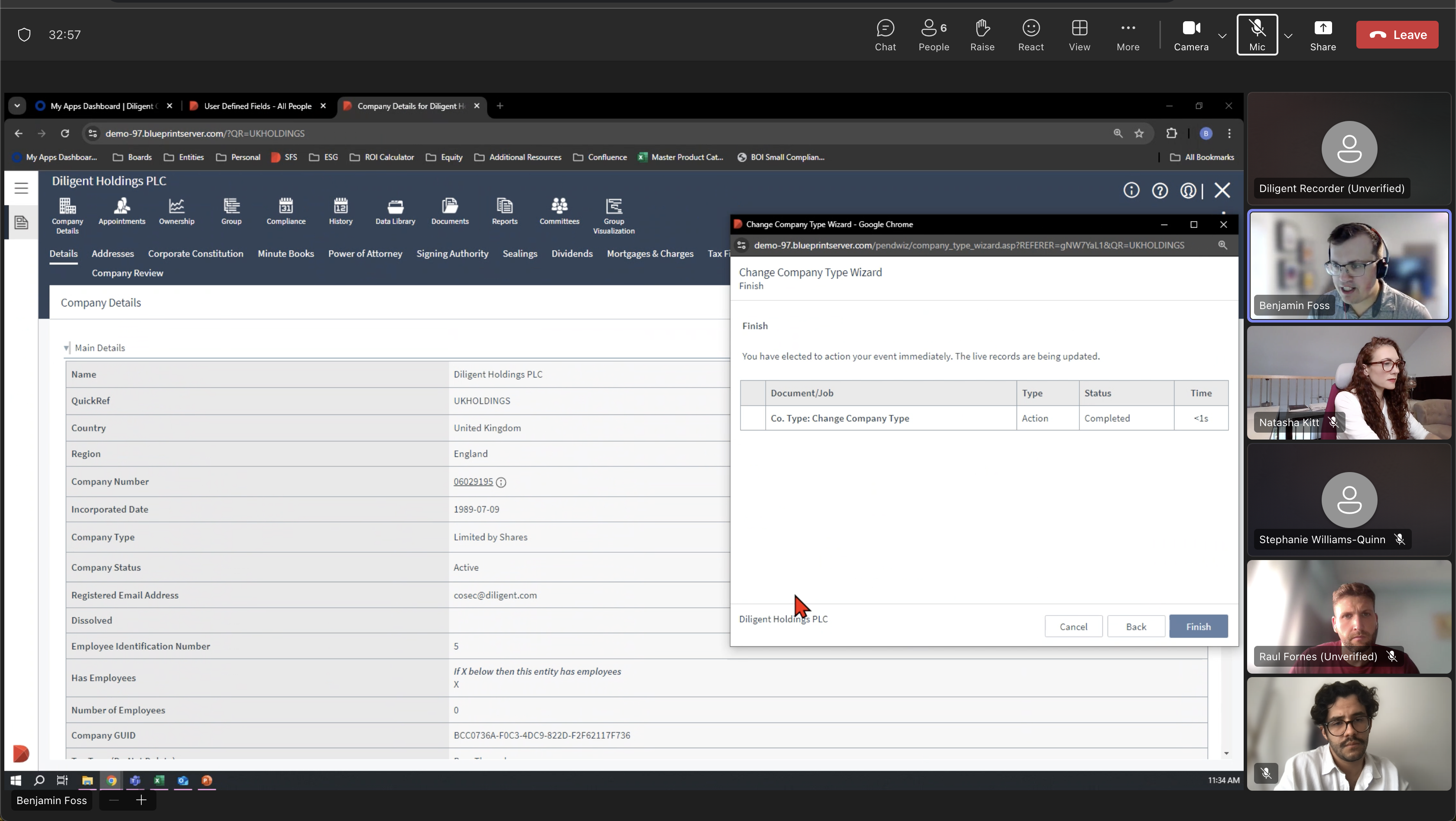
Task: Click Cancel in the company type wizard
Action: [x=1073, y=626]
